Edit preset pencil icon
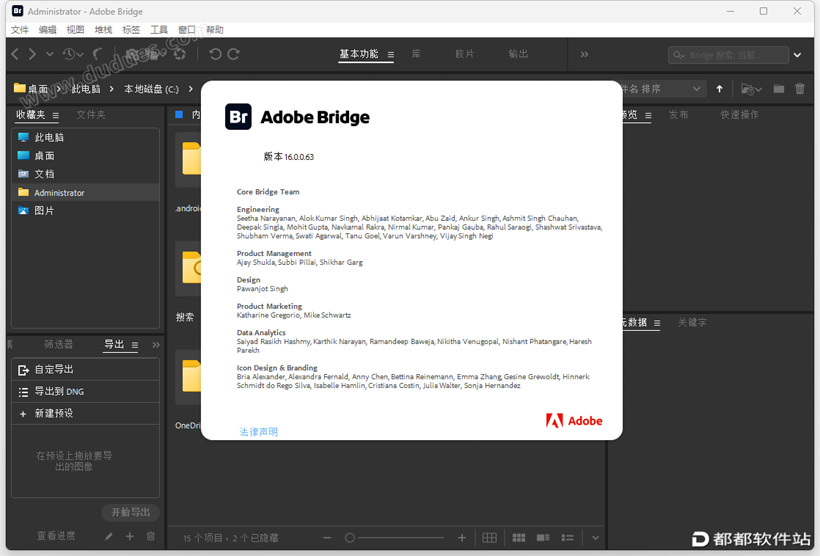Viewport: 820px width, 556px height. click(x=108, y=536)
